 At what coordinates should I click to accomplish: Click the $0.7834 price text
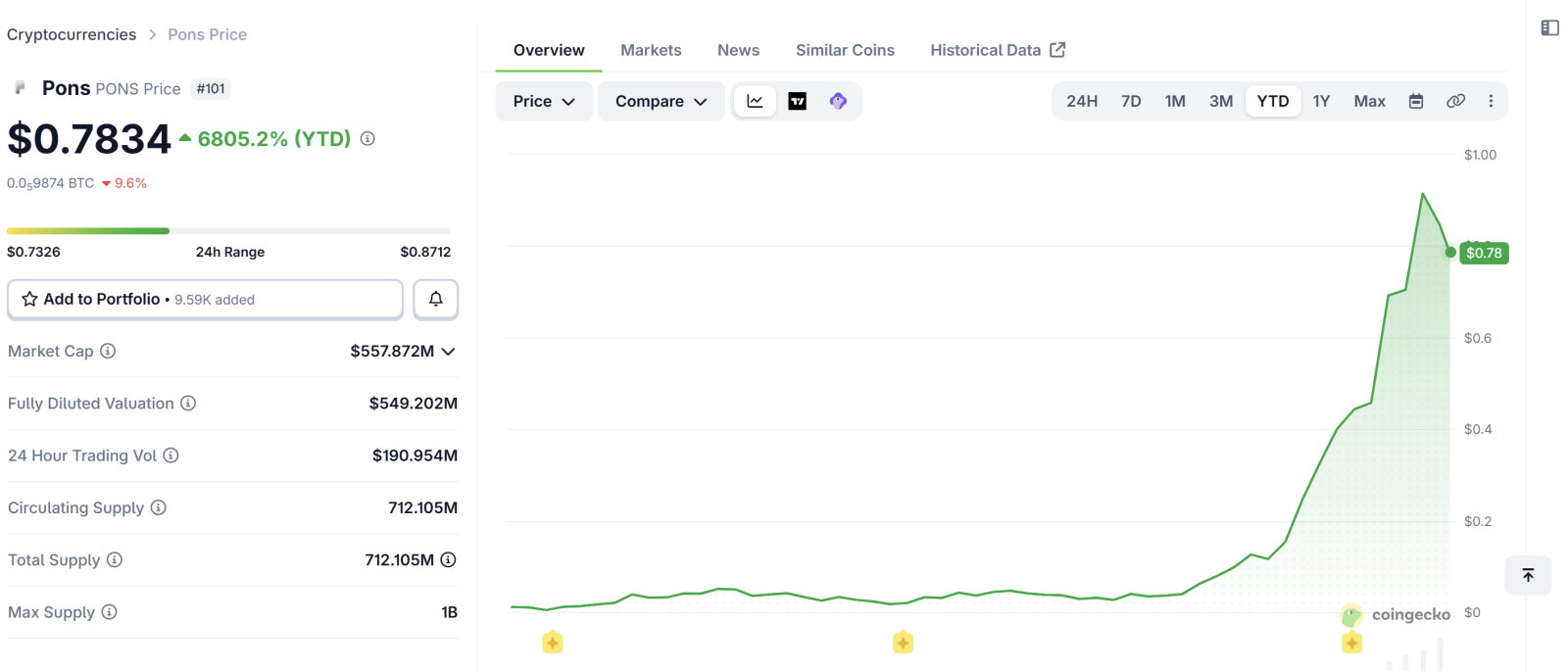click(89, 139)
